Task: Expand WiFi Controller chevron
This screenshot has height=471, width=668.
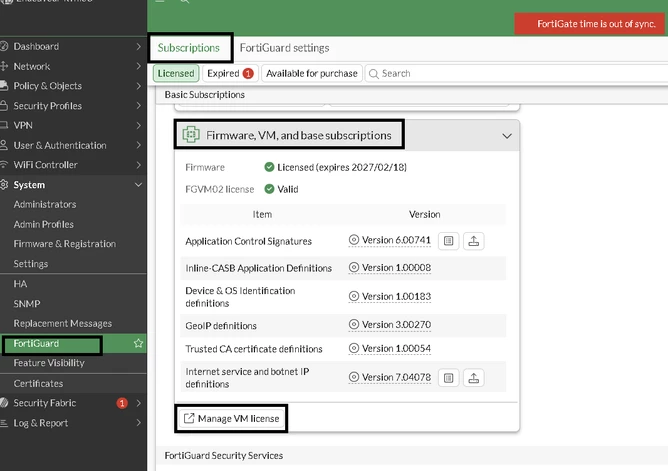Action: [x=138, y=165]
